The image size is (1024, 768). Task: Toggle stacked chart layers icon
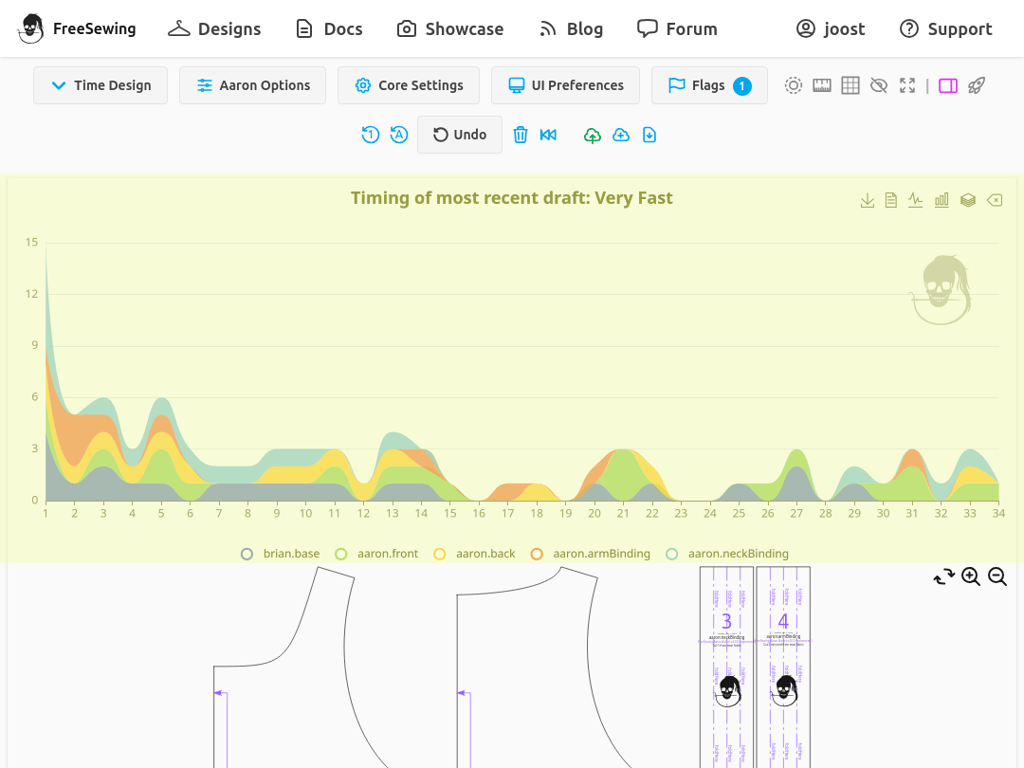pos(968,200)
